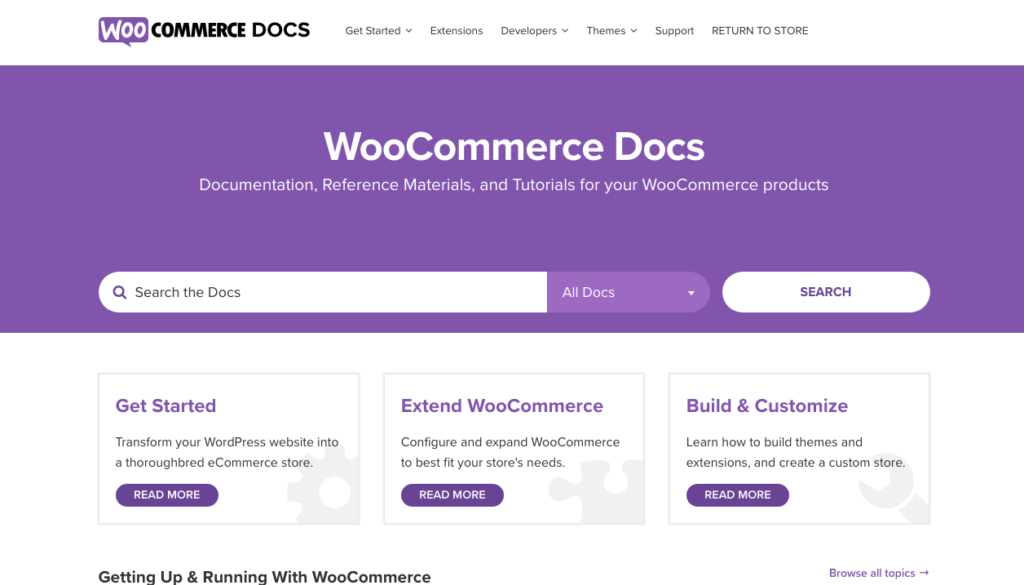This screenshot has height=585, width=1024.
Task: Follow the Browse all topics link
Action: (x=878, y=573)
